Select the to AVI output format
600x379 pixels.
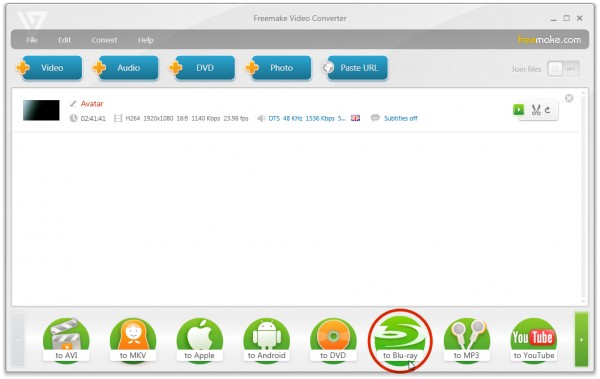[x=66, y=340]
